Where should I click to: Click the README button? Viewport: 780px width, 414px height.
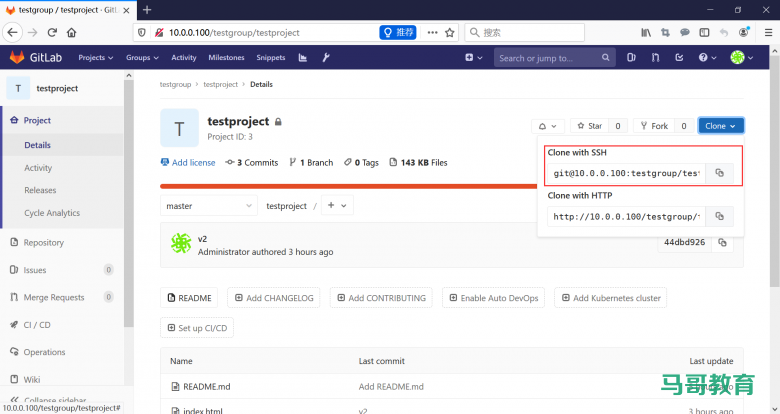coord(189,298)
